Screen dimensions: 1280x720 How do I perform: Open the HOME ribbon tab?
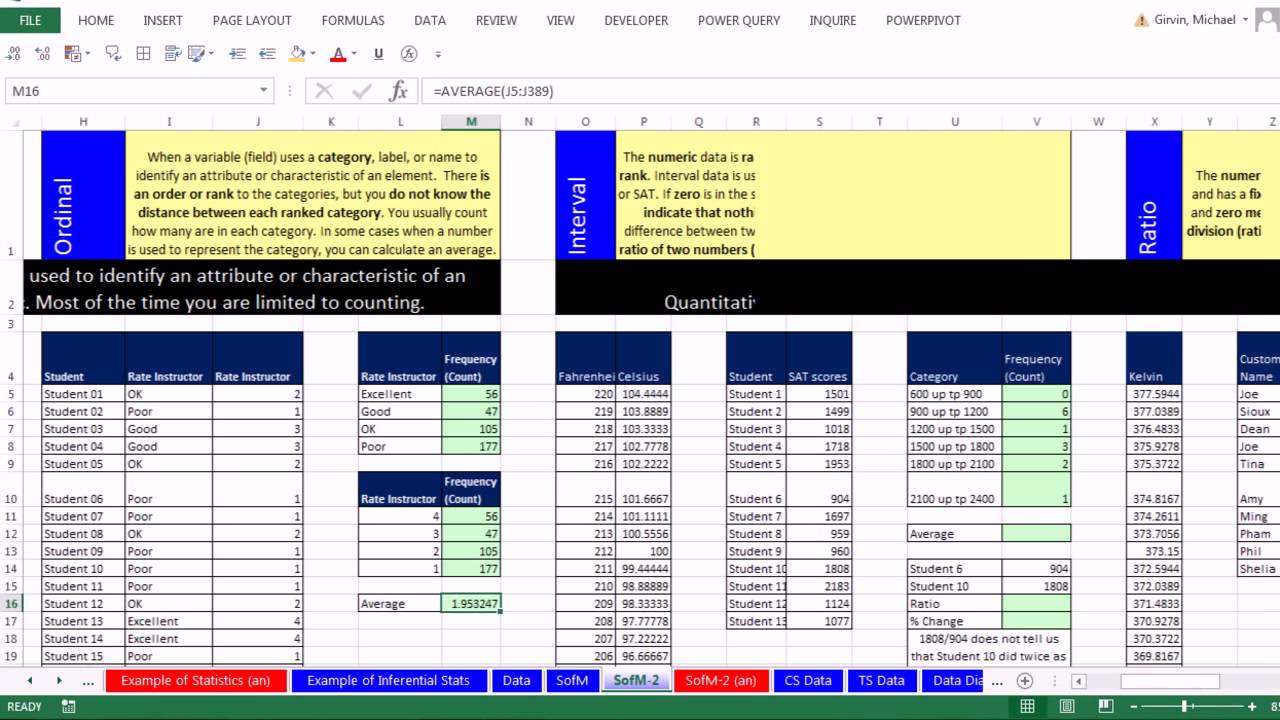pyautogui.click(x=96, y=20)
